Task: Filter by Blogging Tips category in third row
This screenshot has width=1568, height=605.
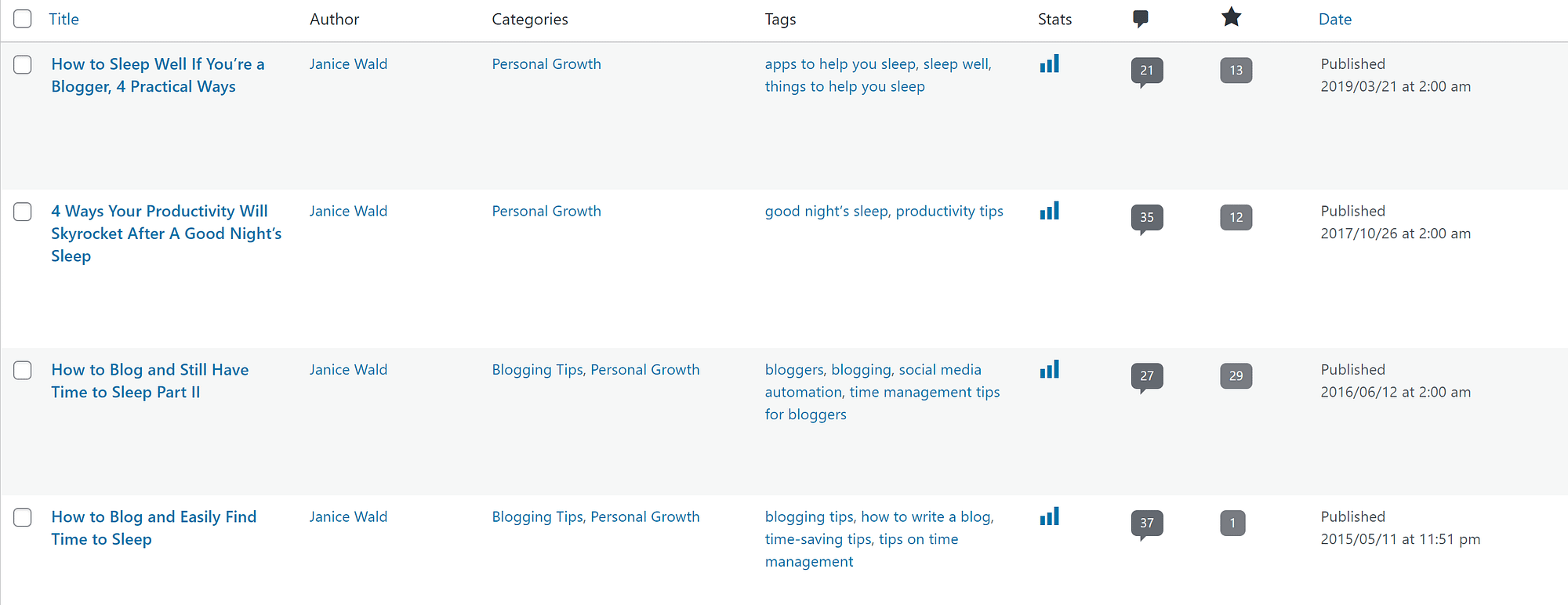Action: point(537,370)
